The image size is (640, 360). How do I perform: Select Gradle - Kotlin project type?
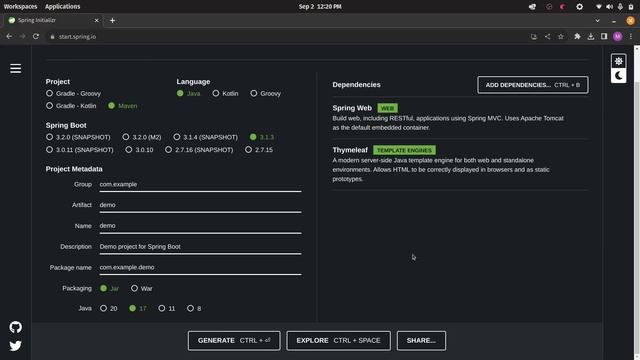71,106
